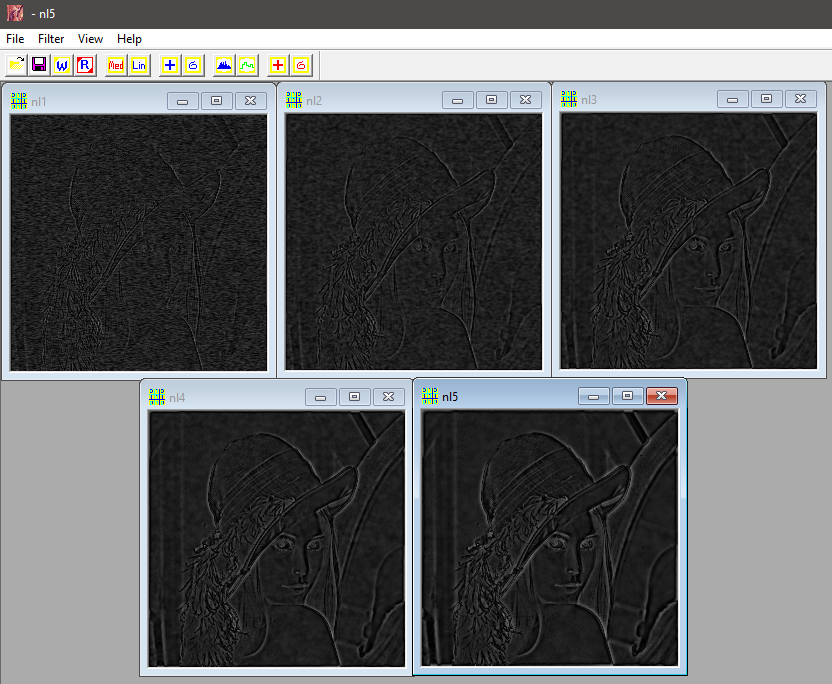Minimize the nl5 window

click(594, 396)
